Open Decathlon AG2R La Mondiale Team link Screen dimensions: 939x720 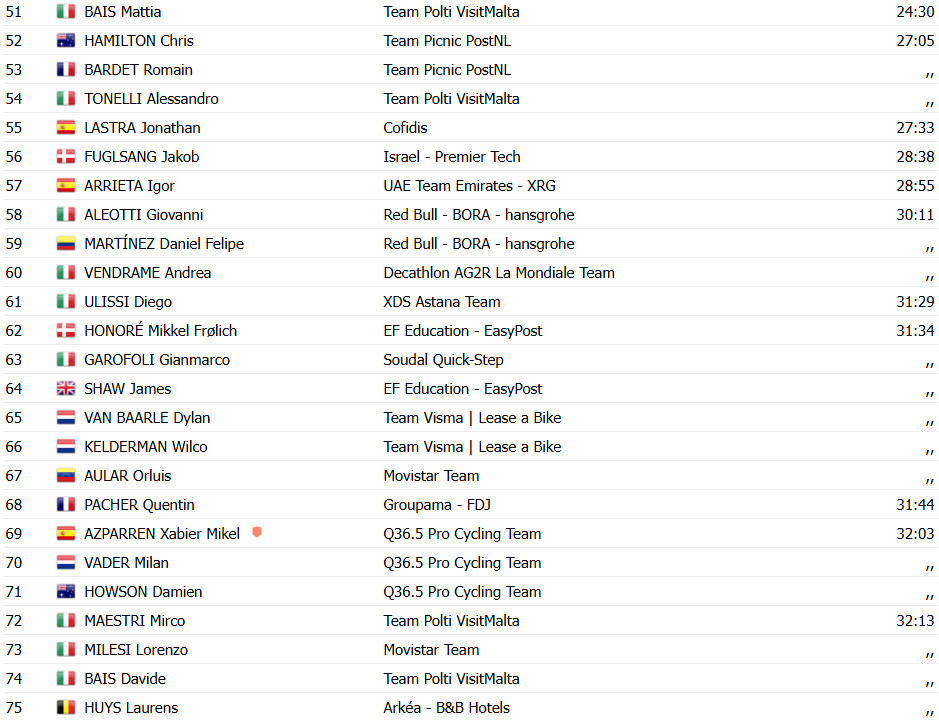[499, 273]
